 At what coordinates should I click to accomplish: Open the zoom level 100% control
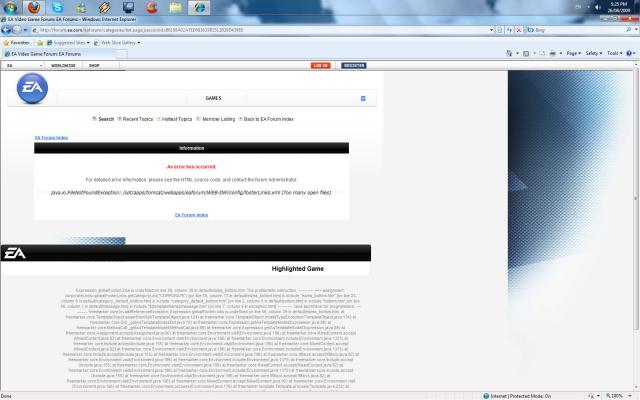[x=618, y=396]
